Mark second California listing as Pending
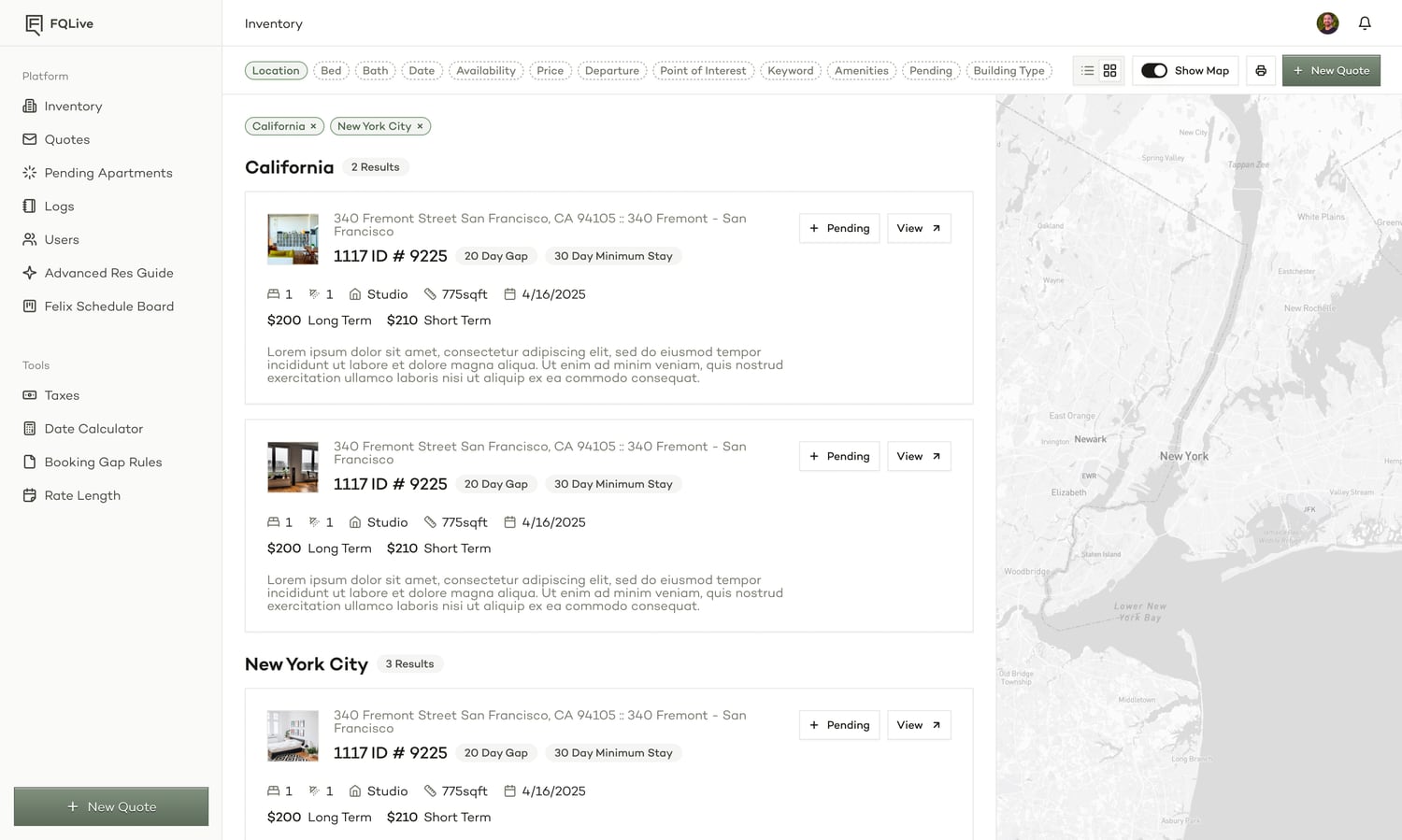 tap(839, 456)
